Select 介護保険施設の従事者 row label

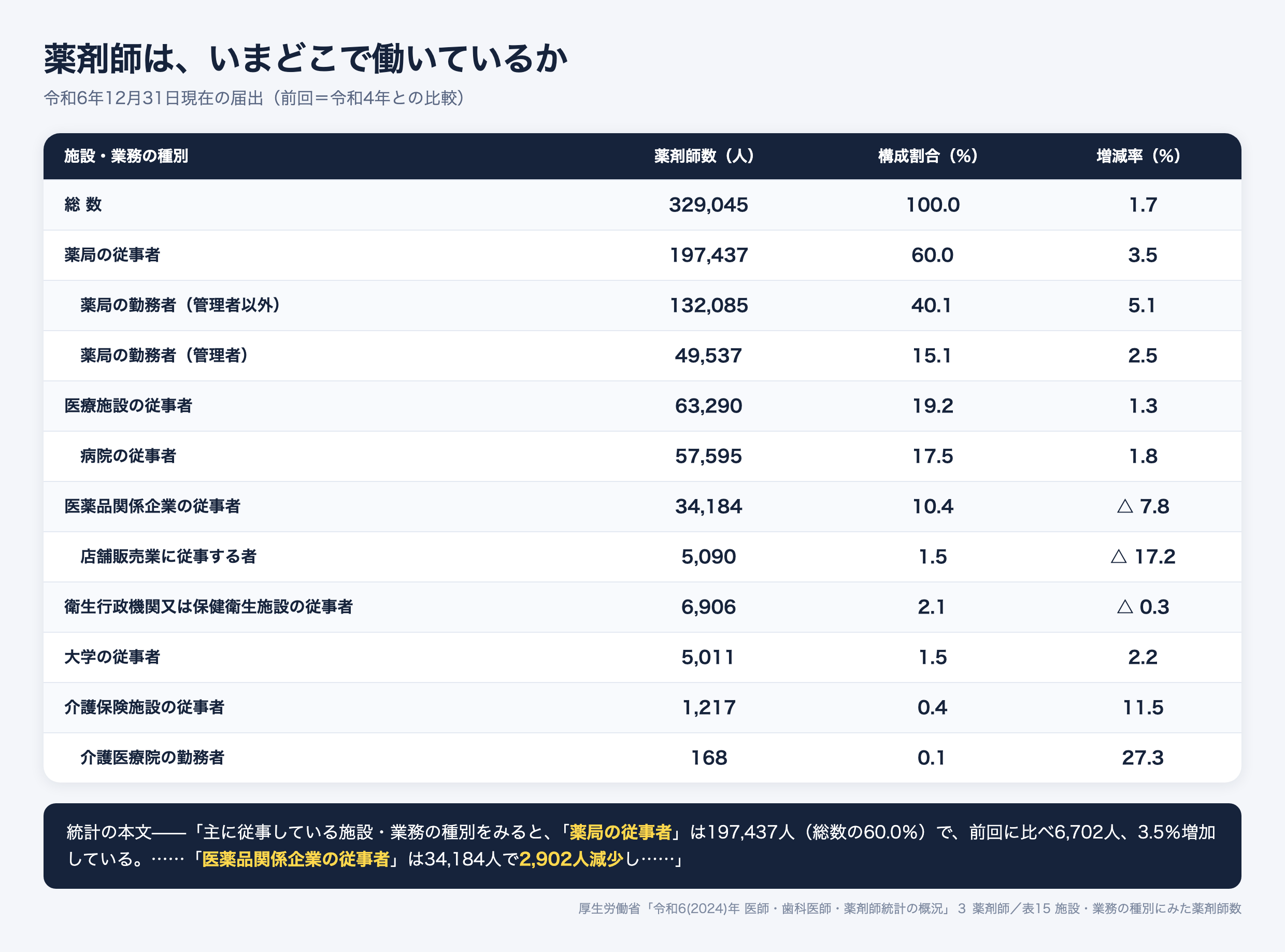[x=144, y=707]
